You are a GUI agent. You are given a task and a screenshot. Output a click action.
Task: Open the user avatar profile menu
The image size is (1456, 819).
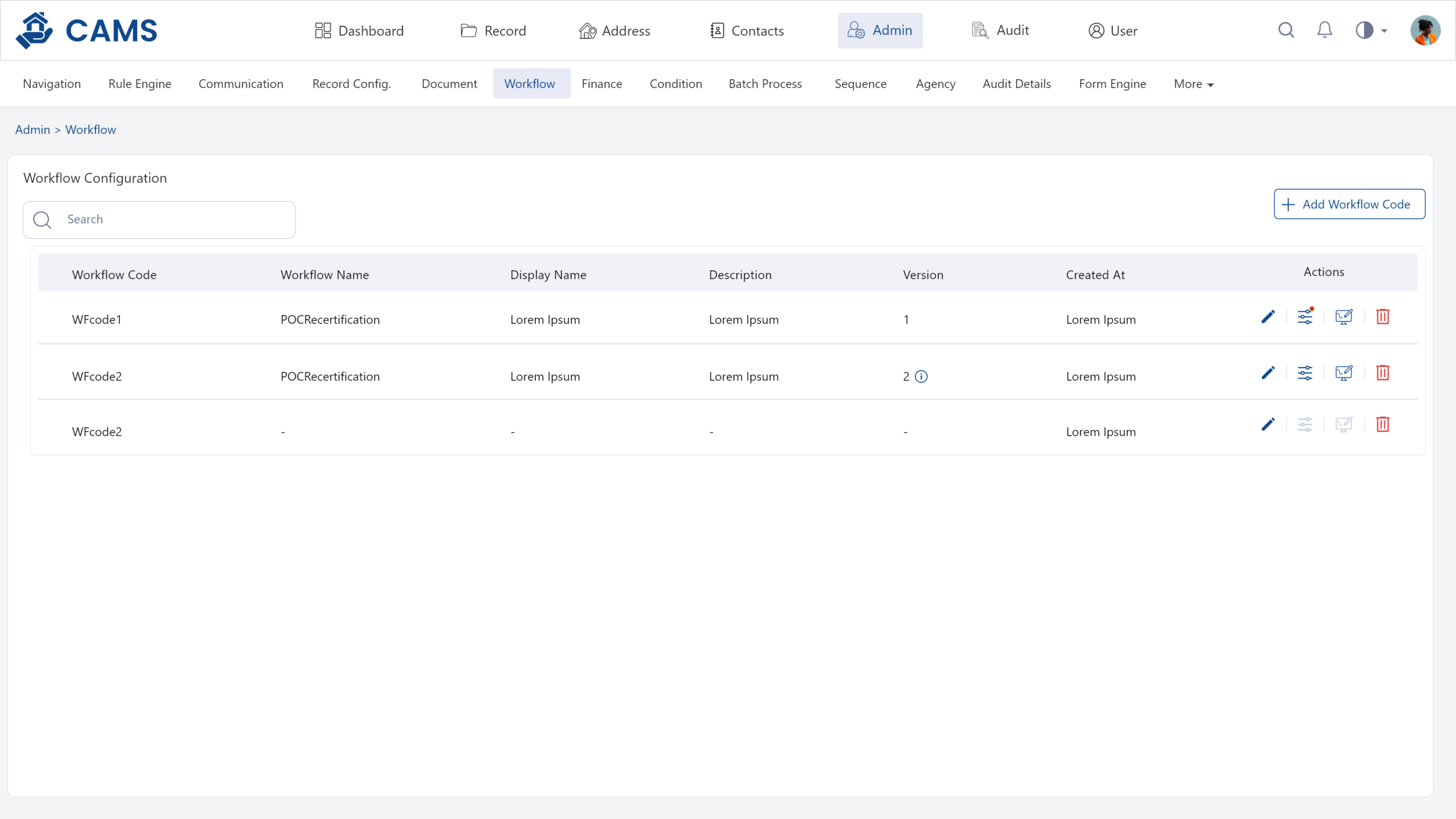1425,30
